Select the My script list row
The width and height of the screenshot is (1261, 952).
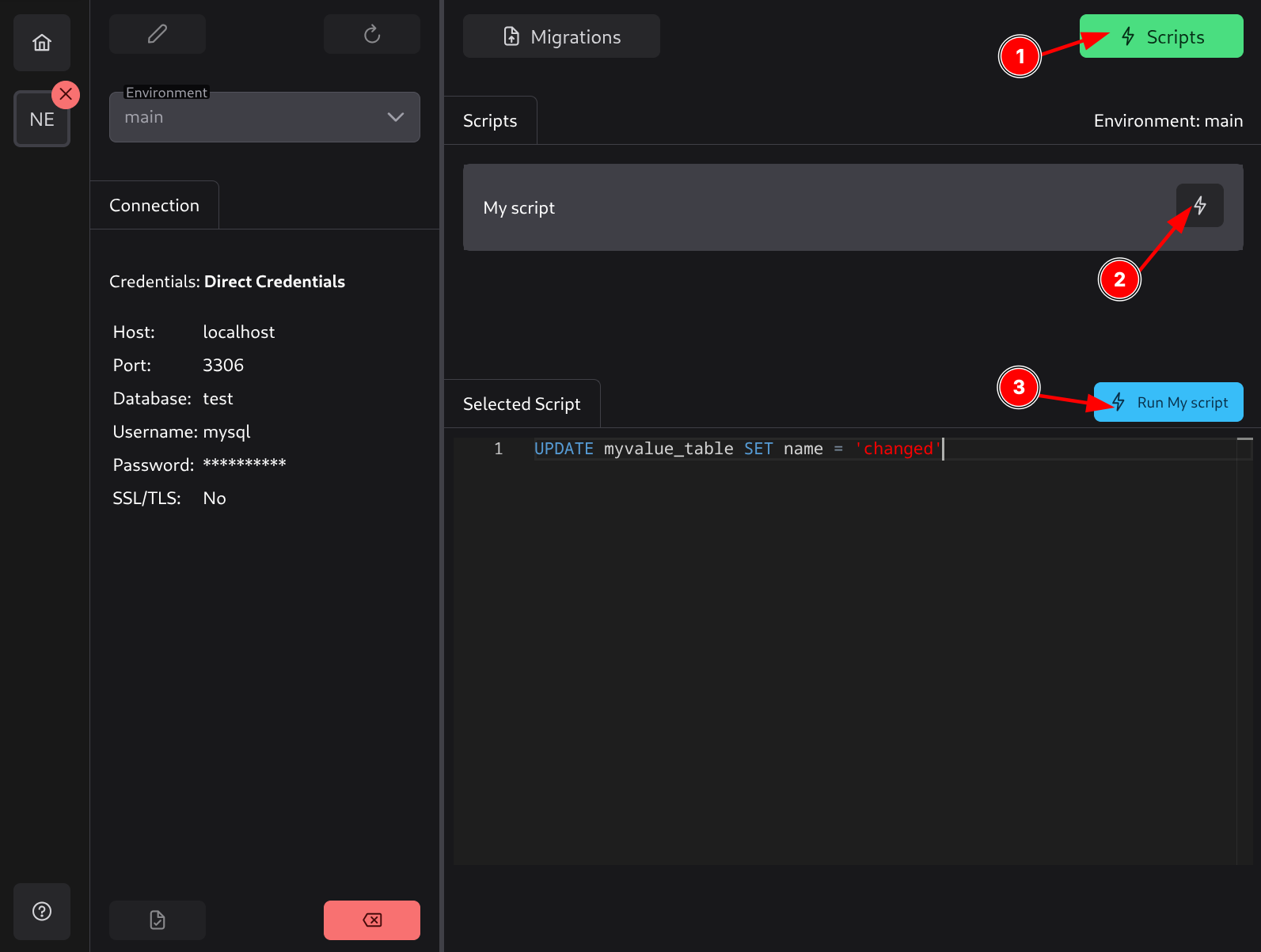tap(792, 207)
